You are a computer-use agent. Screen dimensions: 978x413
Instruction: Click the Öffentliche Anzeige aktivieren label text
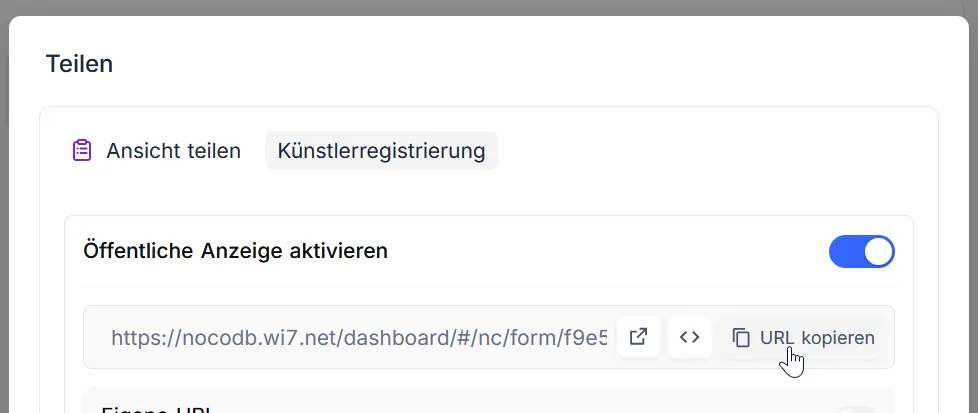click(x=235, y=251)
